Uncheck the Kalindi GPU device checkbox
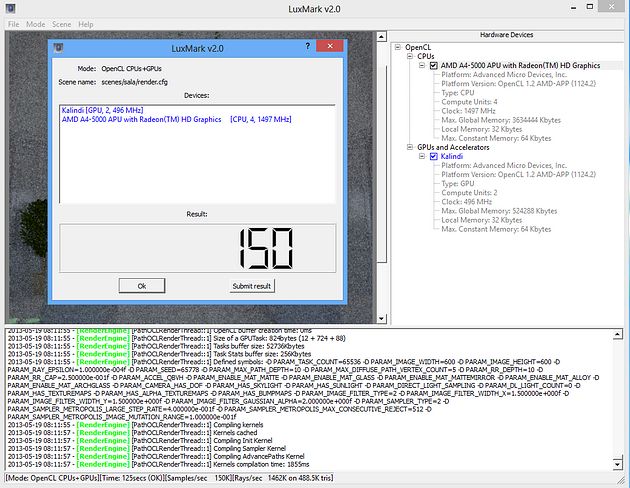 [434, 156]
